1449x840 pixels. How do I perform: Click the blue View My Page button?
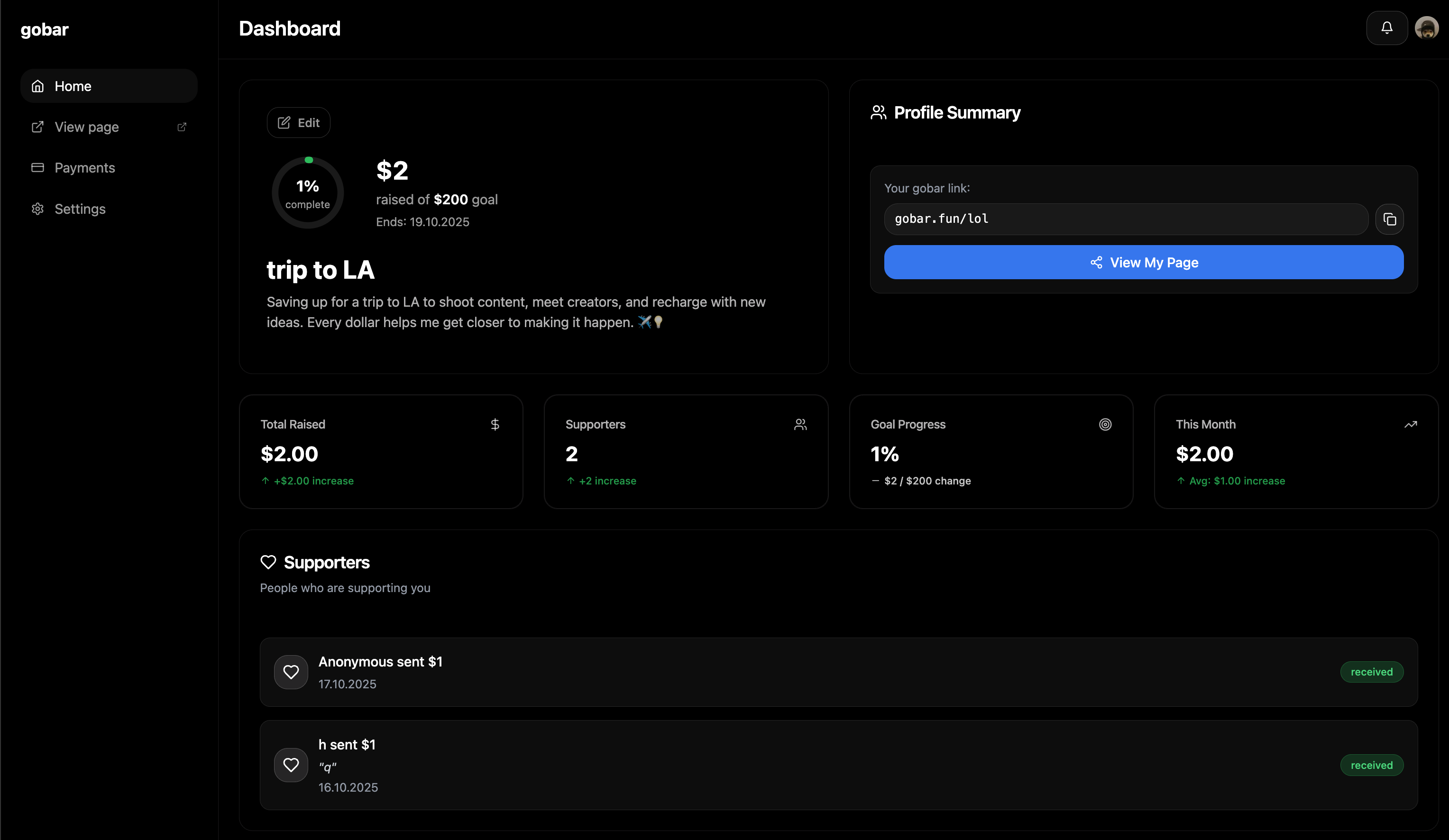1143,262
